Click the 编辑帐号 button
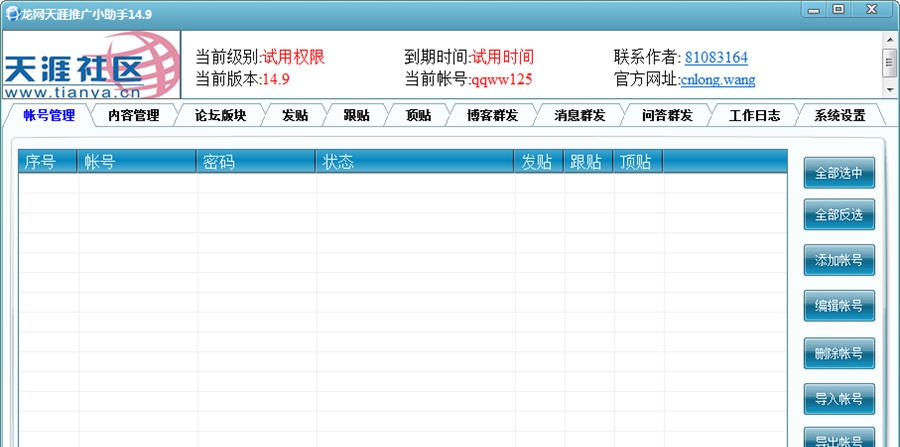Viewport: 900px width, 447px height. click(x=839, y=306)
